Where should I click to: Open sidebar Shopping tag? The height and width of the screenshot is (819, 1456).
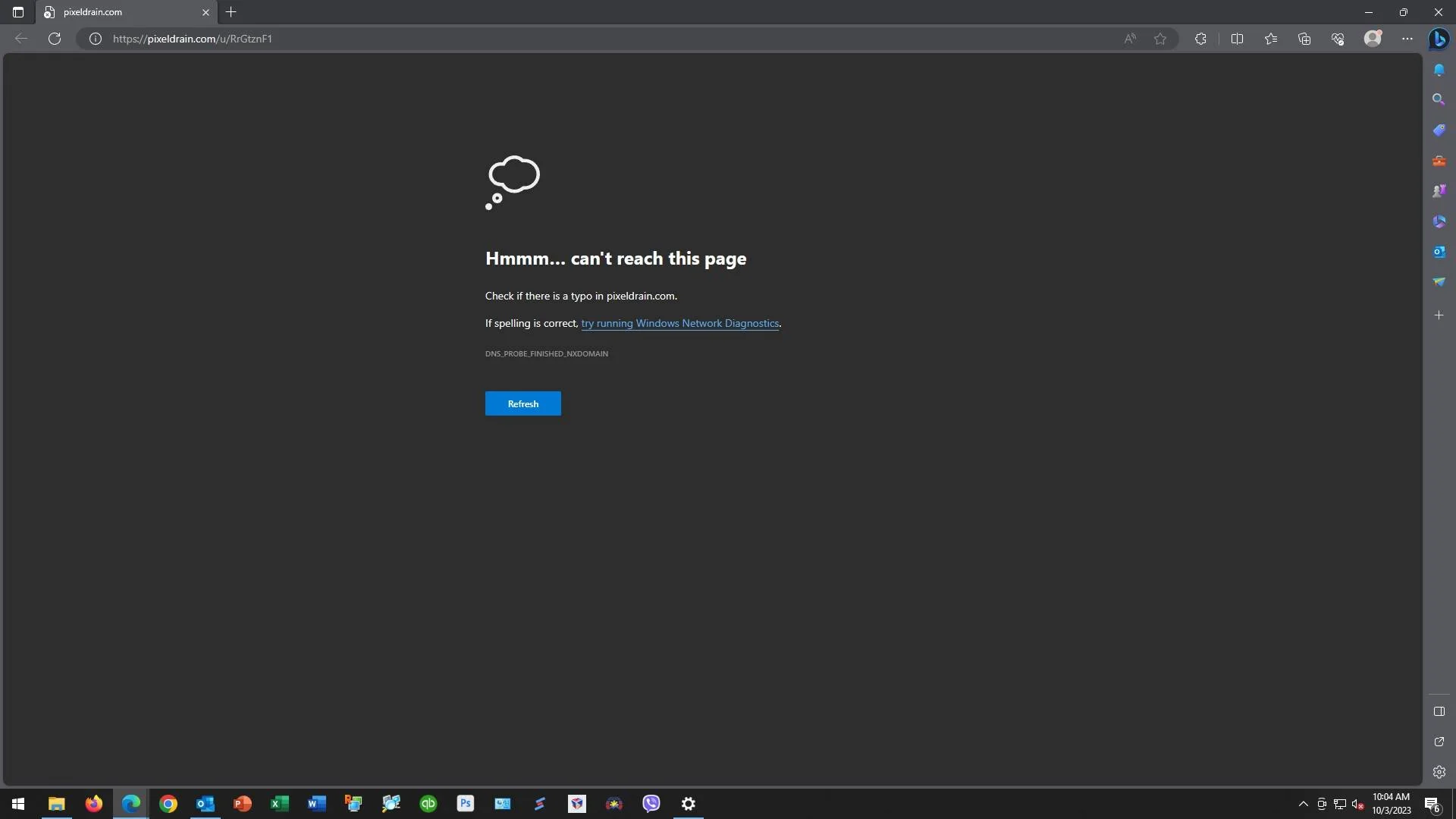[x=1439, y=130]
